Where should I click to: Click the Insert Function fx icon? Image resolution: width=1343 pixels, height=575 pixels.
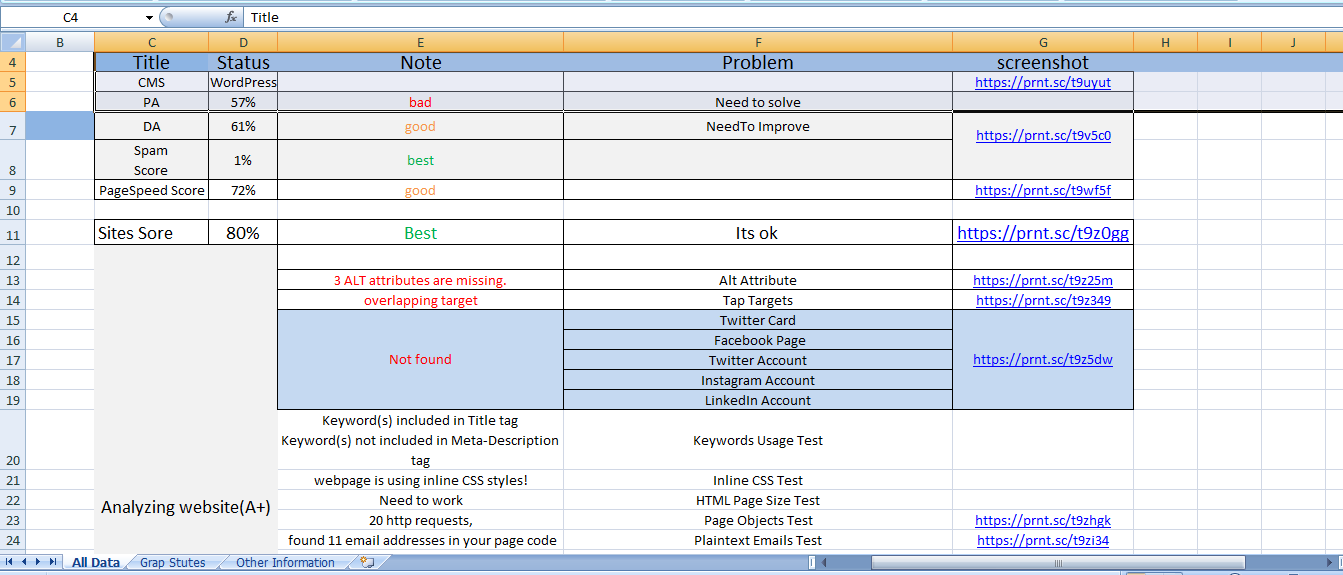coord(231,17)
